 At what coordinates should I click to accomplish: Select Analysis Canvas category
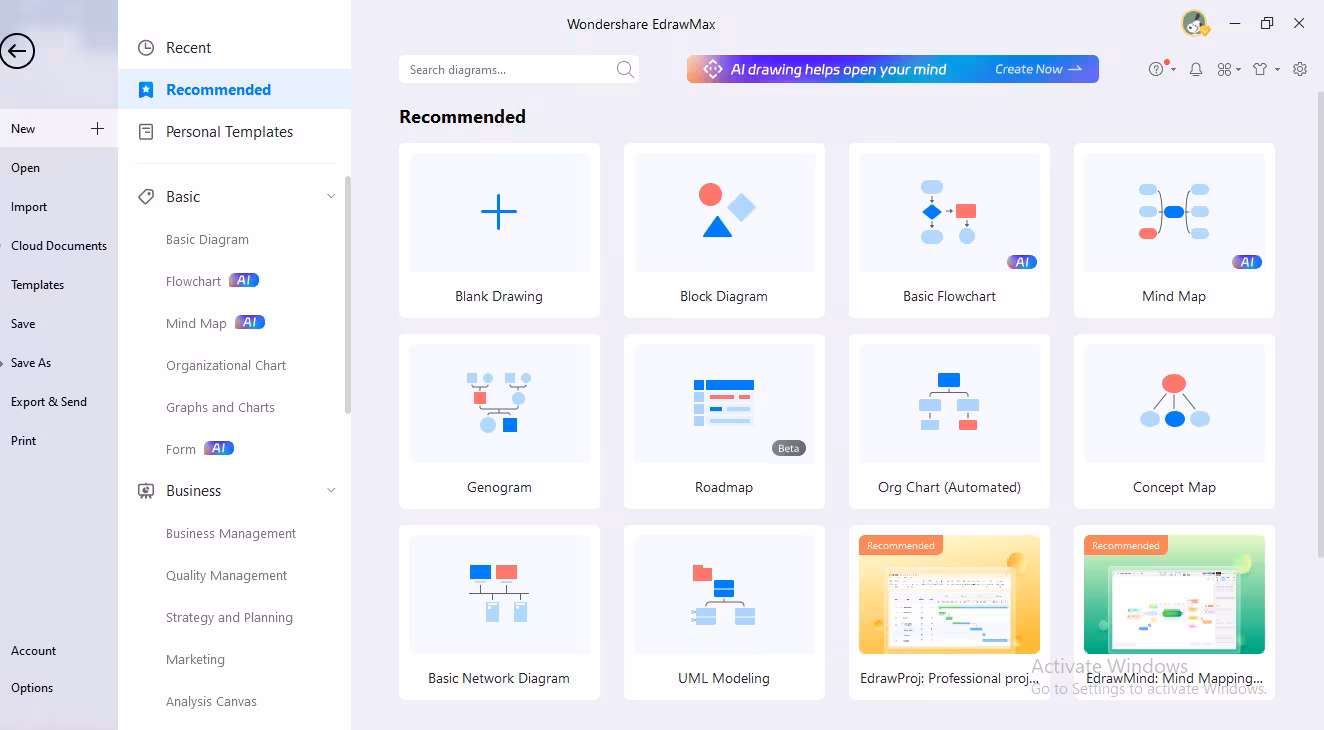[x=211, y=701]
